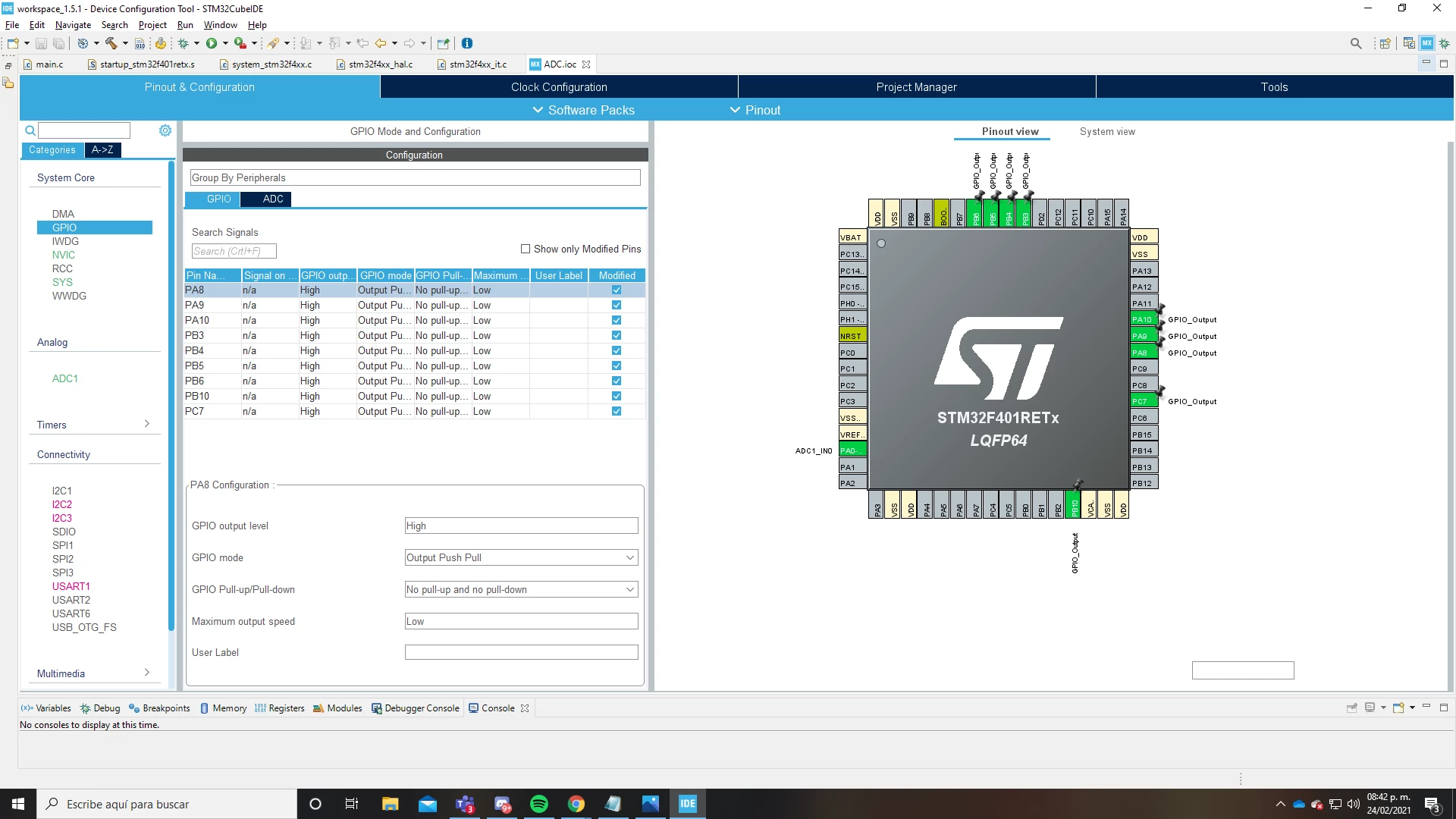Open the GPIO mode dropdown
Screen dimensions: 1456x819
[x=521, y=557]
